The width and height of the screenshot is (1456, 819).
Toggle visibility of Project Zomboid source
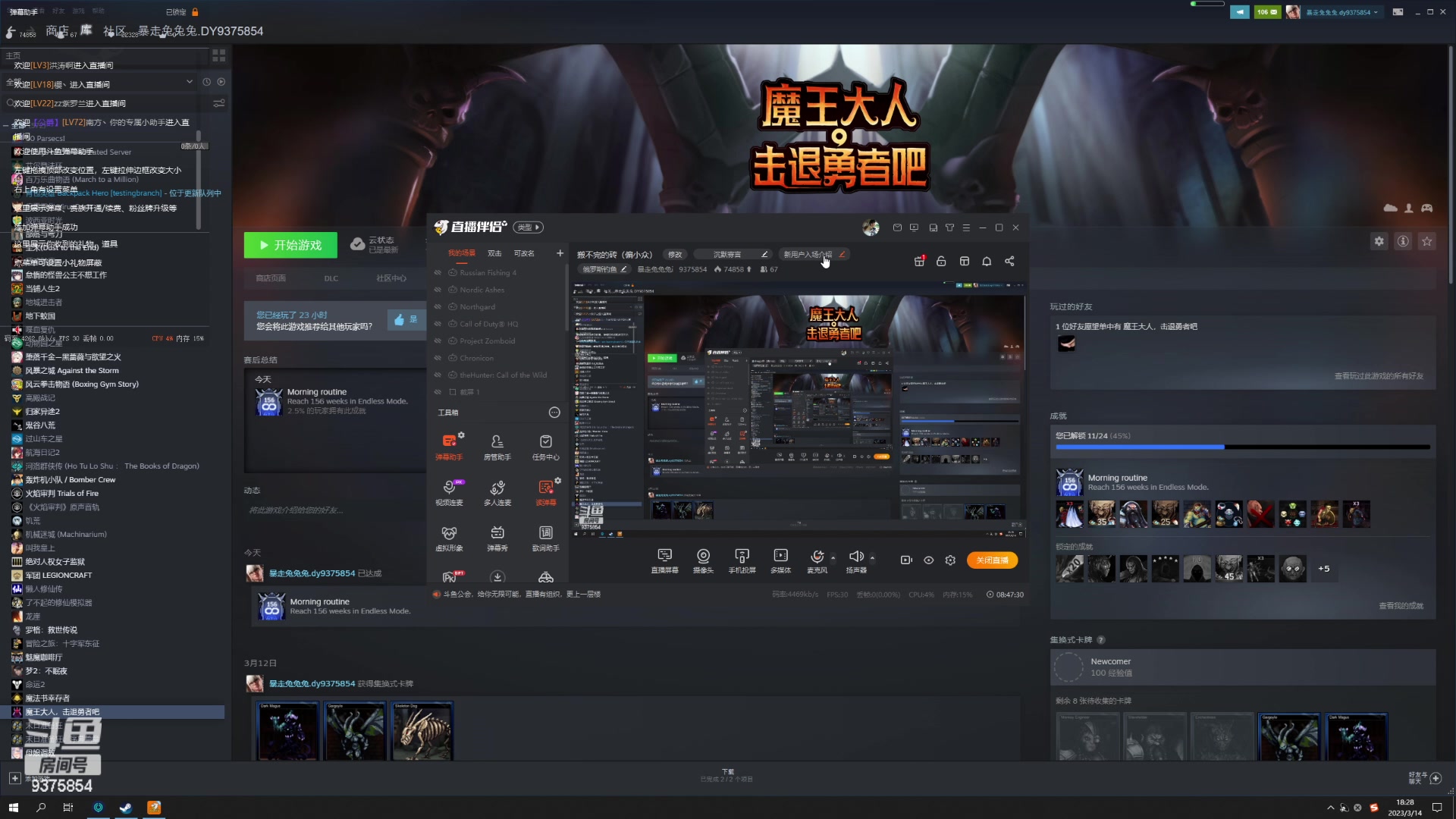click(x=438, y=341)
